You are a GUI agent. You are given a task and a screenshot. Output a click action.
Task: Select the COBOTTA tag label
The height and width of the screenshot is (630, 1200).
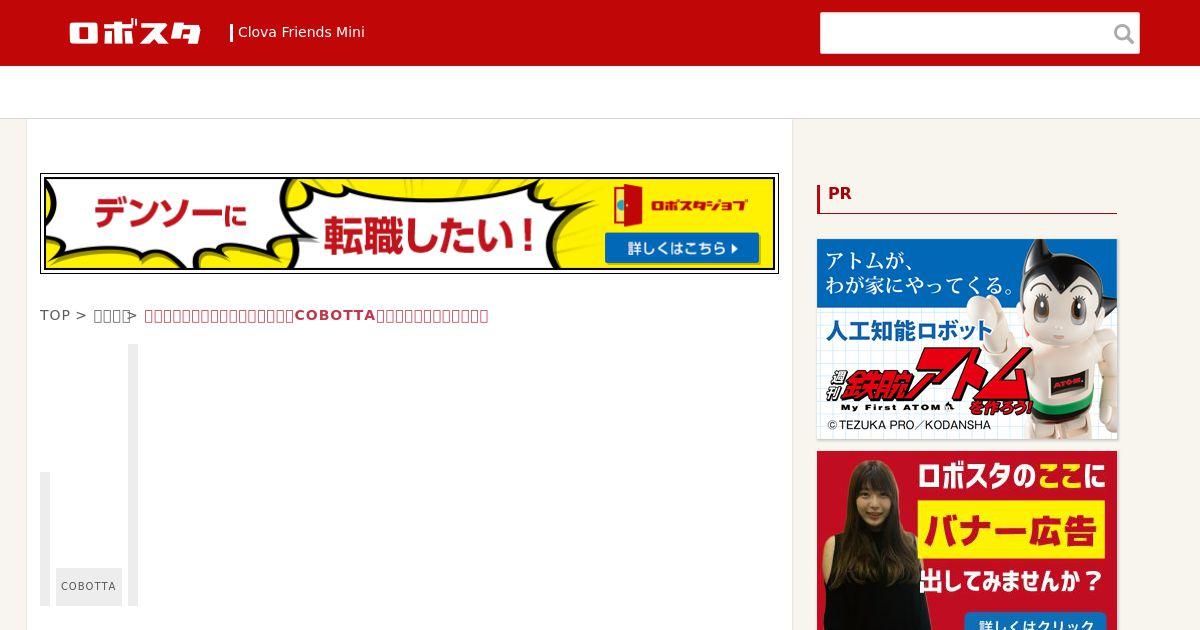pos(89,587)
